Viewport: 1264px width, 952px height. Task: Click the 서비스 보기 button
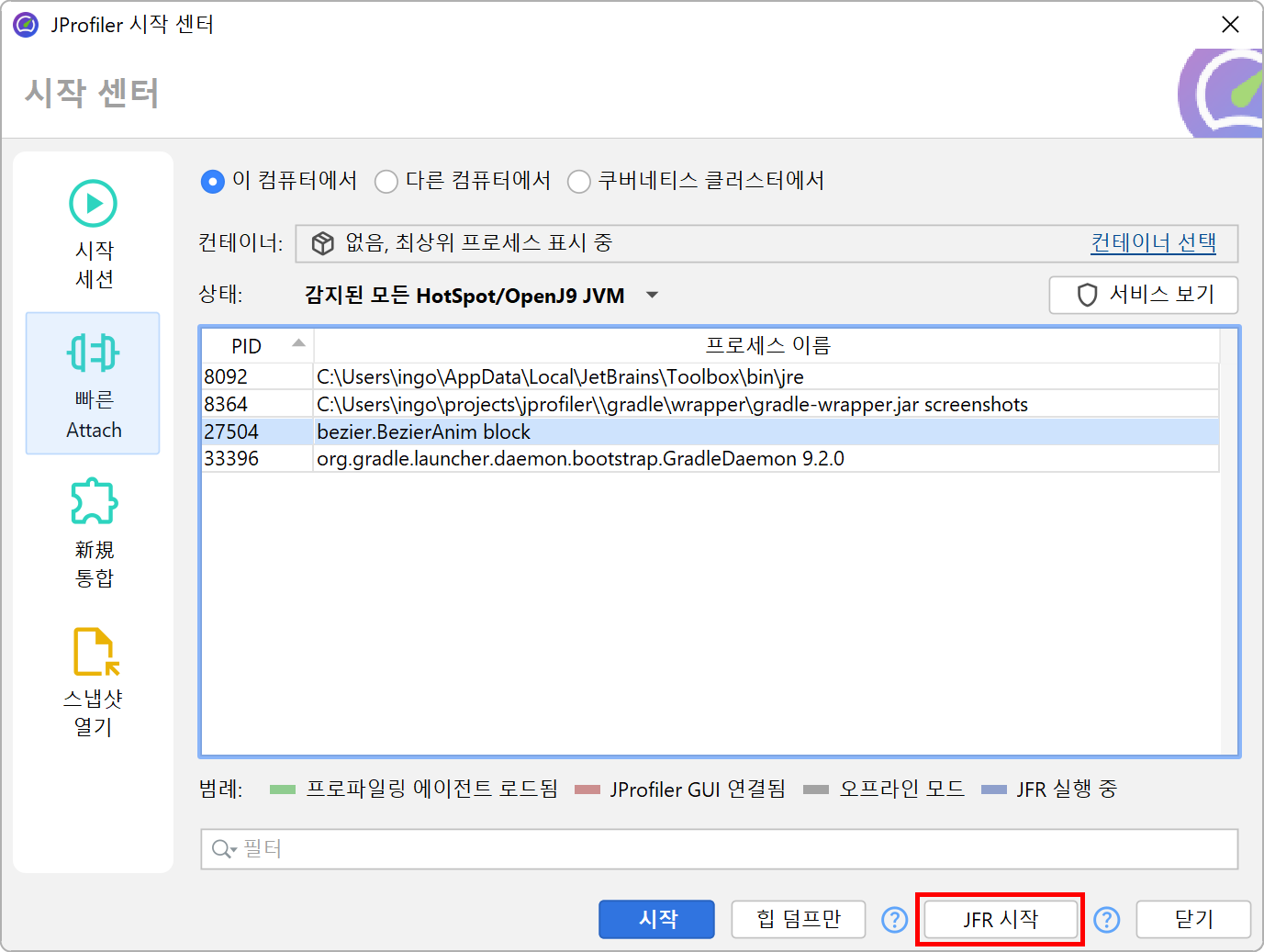point(1143,295)
